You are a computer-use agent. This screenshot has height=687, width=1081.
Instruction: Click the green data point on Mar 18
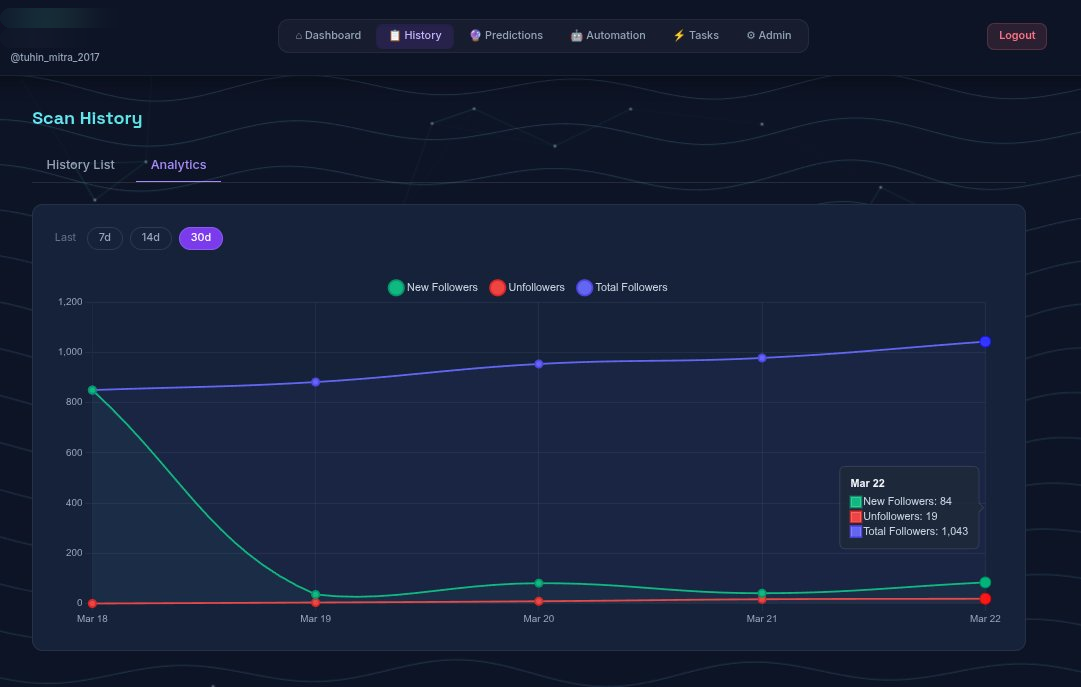(92, 389)
